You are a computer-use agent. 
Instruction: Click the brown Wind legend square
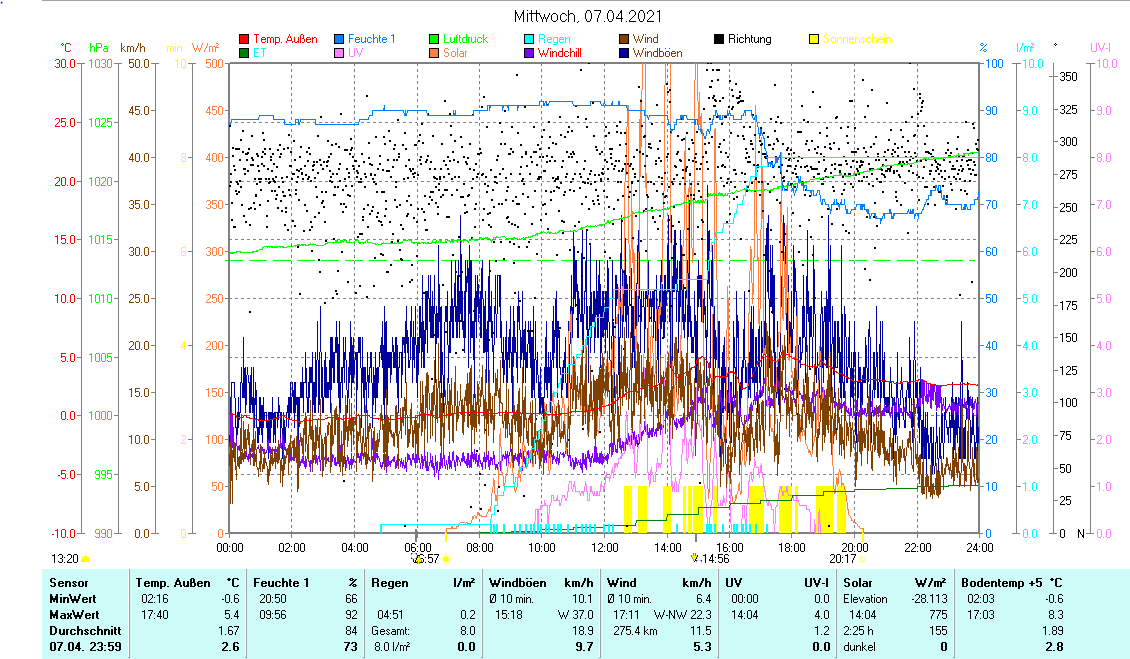(625, 39)
